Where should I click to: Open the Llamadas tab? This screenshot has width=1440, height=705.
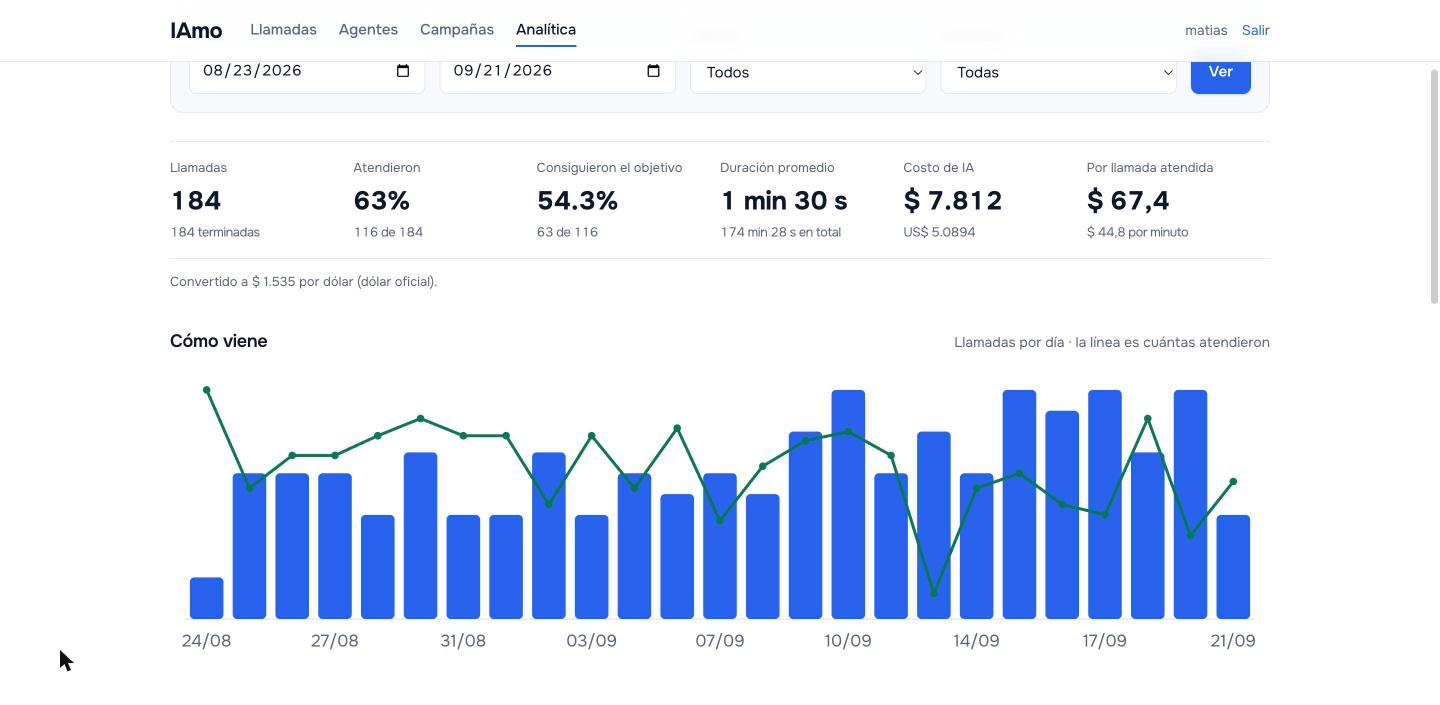click(x=283, y=30)
